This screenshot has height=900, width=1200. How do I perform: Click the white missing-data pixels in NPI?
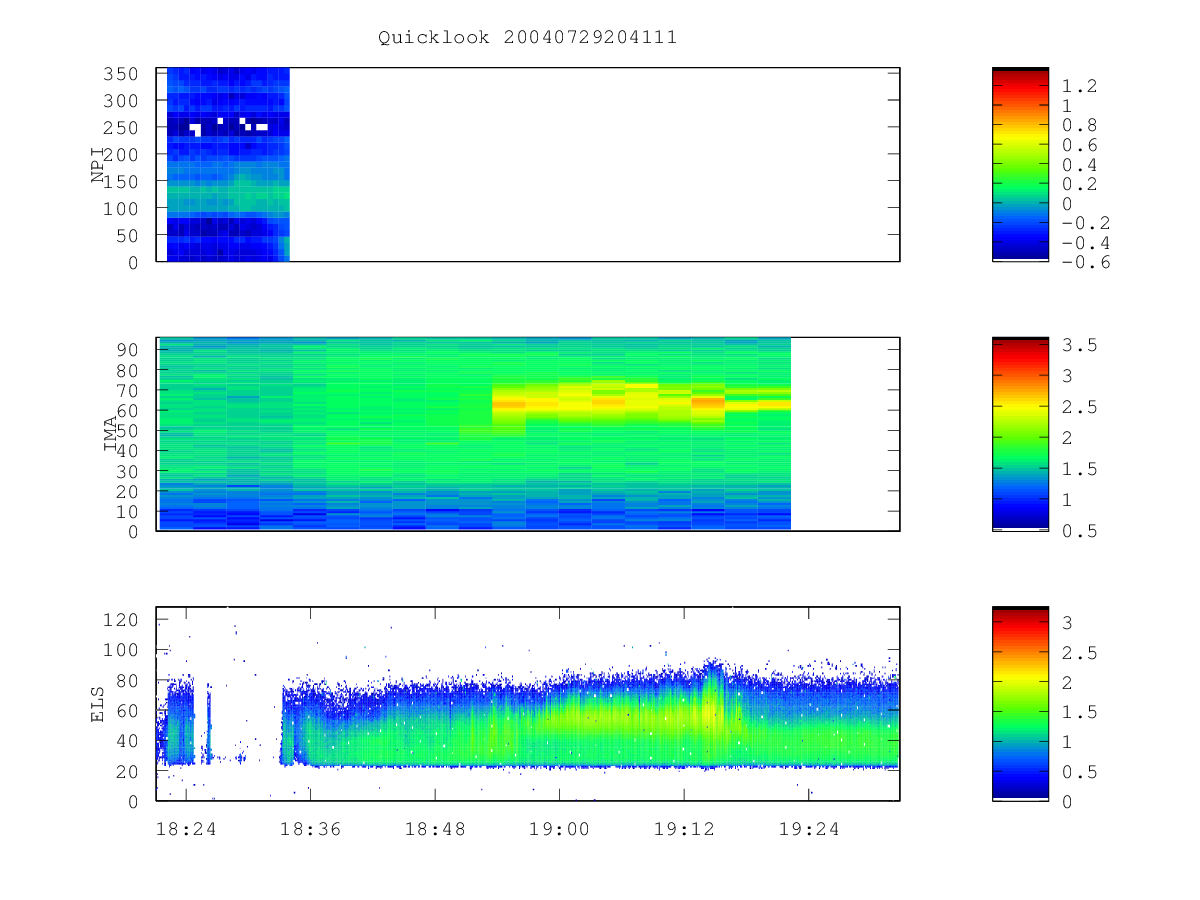228,127
